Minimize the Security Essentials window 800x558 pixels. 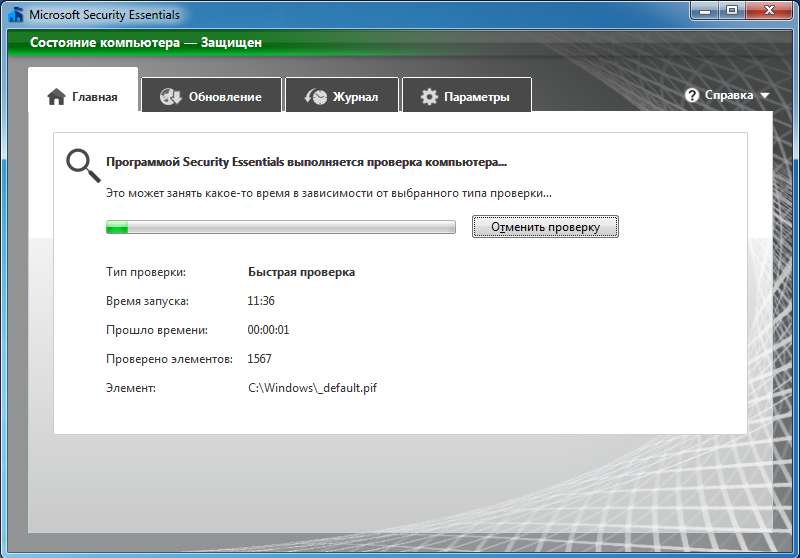705,11
